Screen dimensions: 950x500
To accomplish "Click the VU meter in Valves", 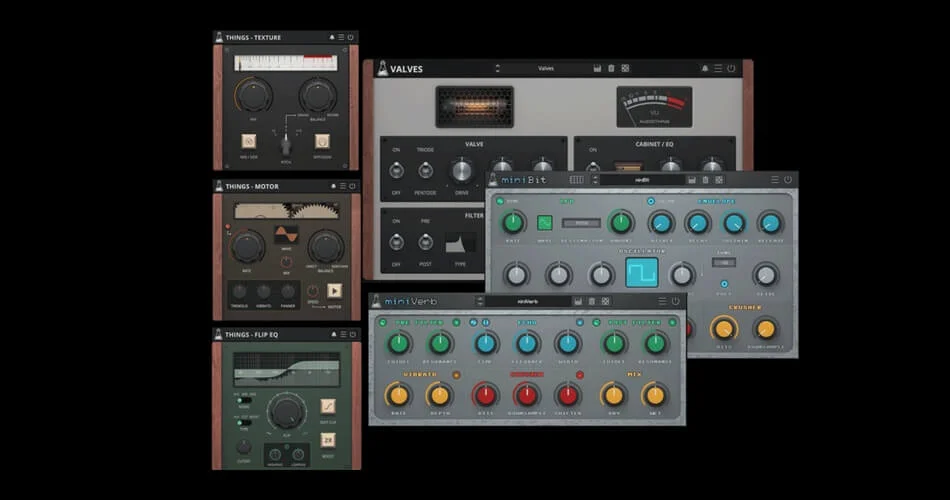I will click(x=654, y=107).
